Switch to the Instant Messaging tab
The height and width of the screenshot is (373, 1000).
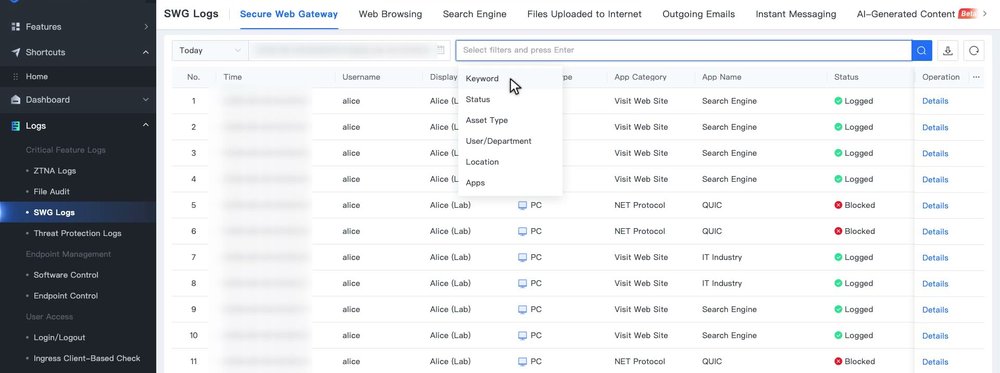coord(796,14)
